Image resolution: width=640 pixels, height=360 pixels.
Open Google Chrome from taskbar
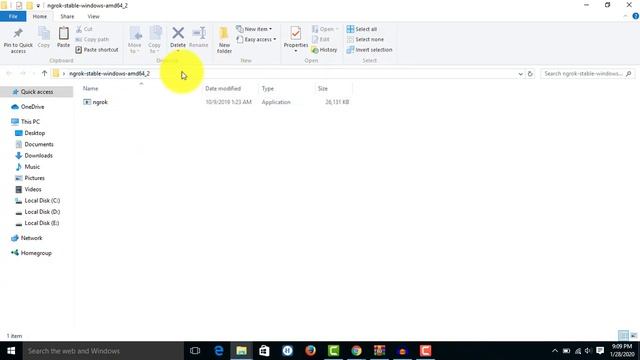pyautogui.click(x=356, y=351)
